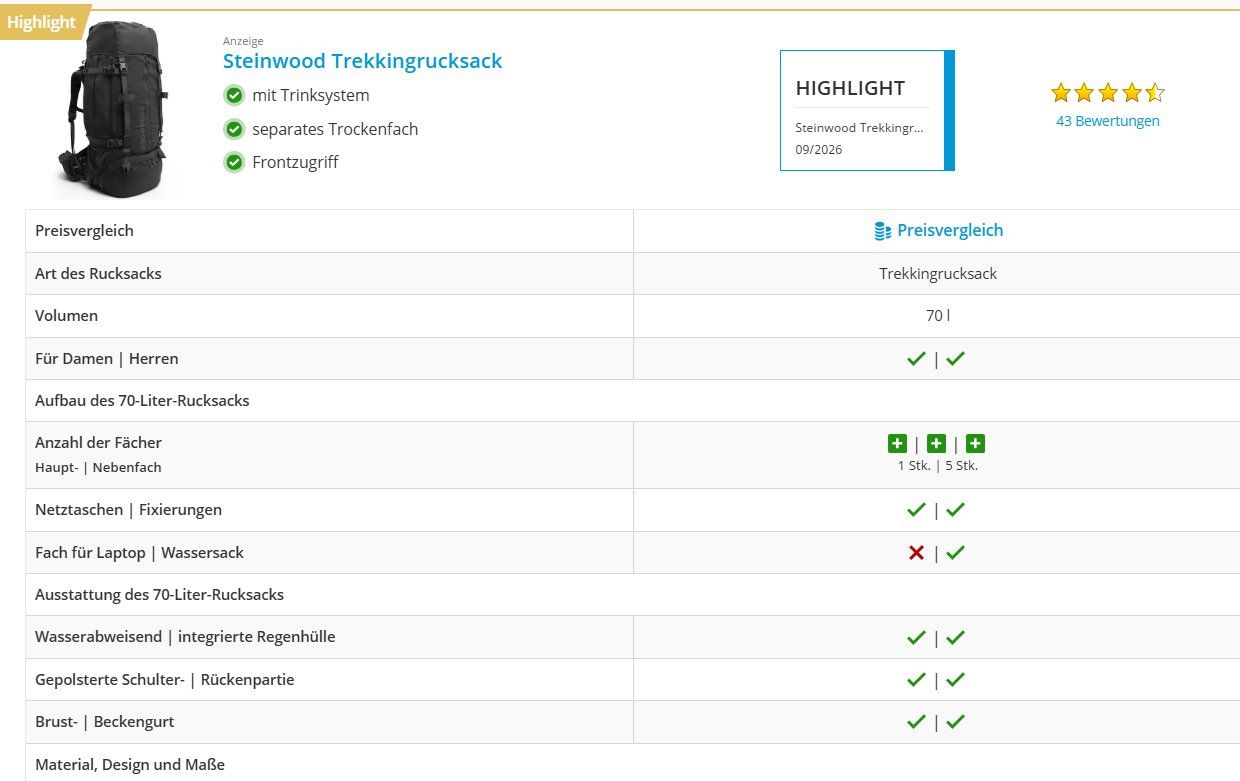This screenshot has height=781, width=1240.
Task: Click the Preisvergleich price comparison link
Action: 950,230
